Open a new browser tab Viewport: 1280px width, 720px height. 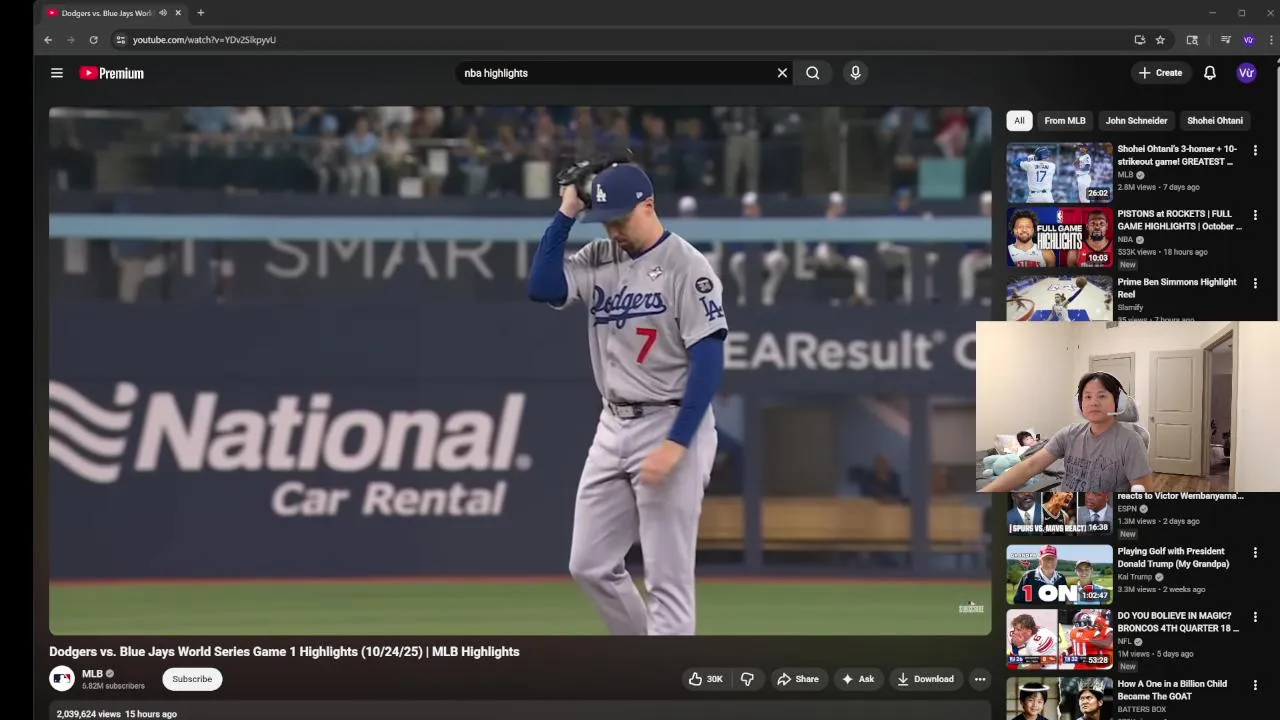tap(200, 13)
